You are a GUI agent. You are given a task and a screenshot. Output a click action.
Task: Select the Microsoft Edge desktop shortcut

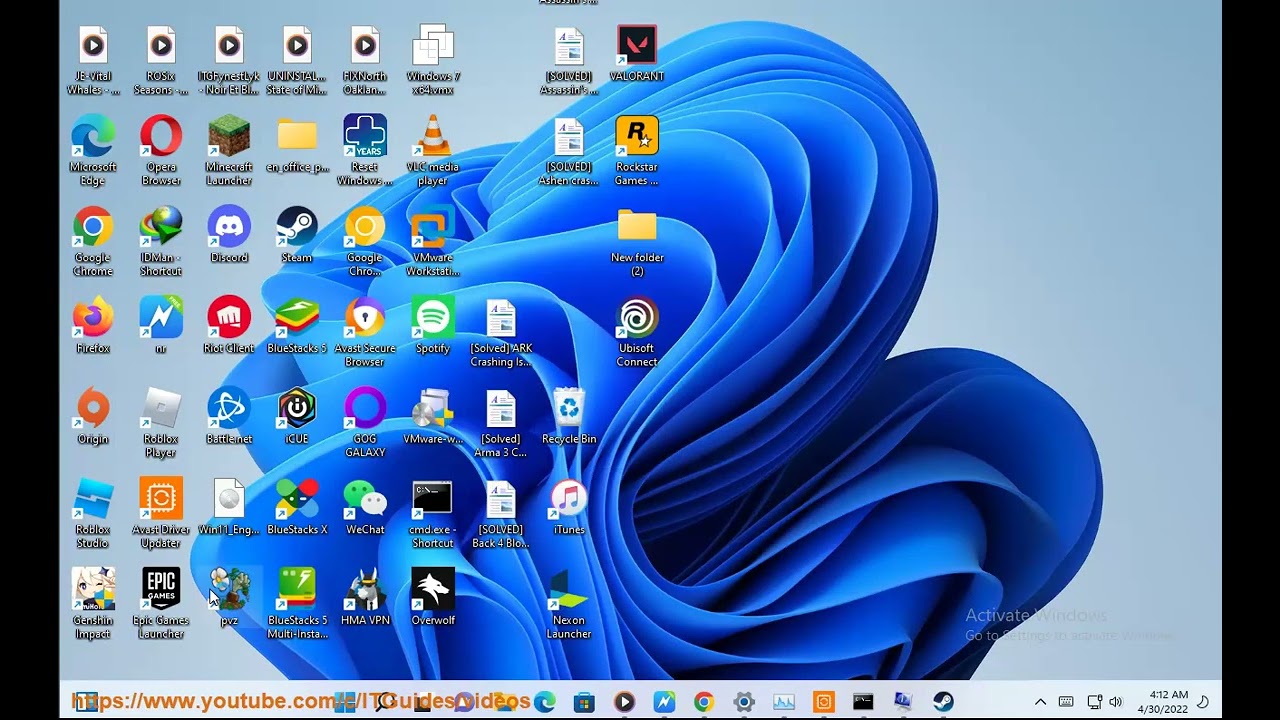click(x=93, y=151)
